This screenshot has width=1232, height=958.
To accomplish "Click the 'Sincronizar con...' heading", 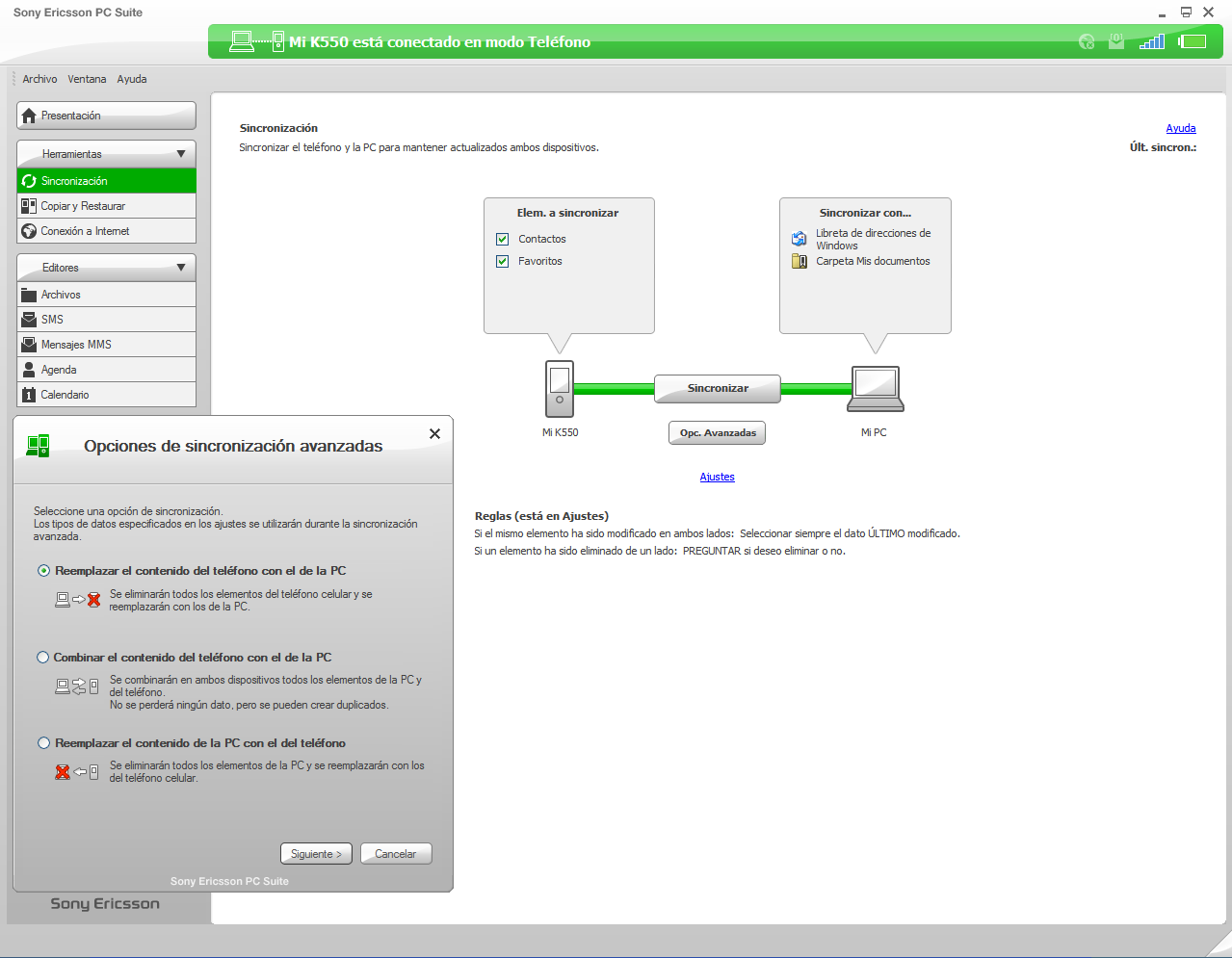I will tap(865, 213).
